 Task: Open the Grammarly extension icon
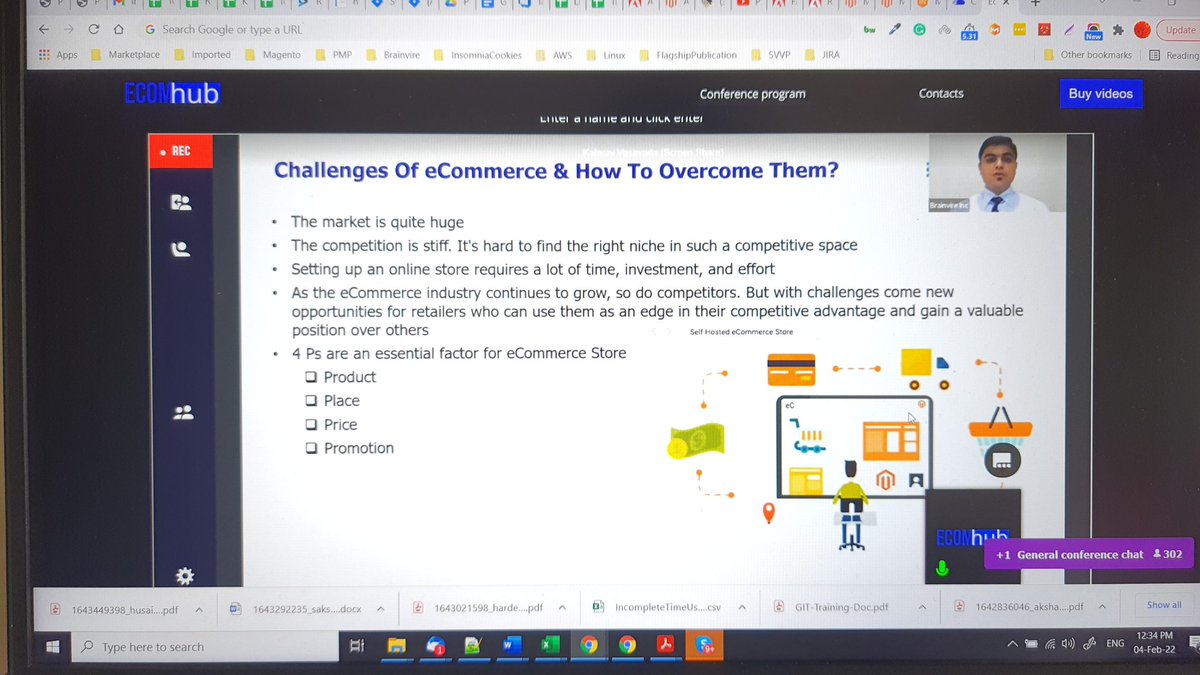point(919,30)
